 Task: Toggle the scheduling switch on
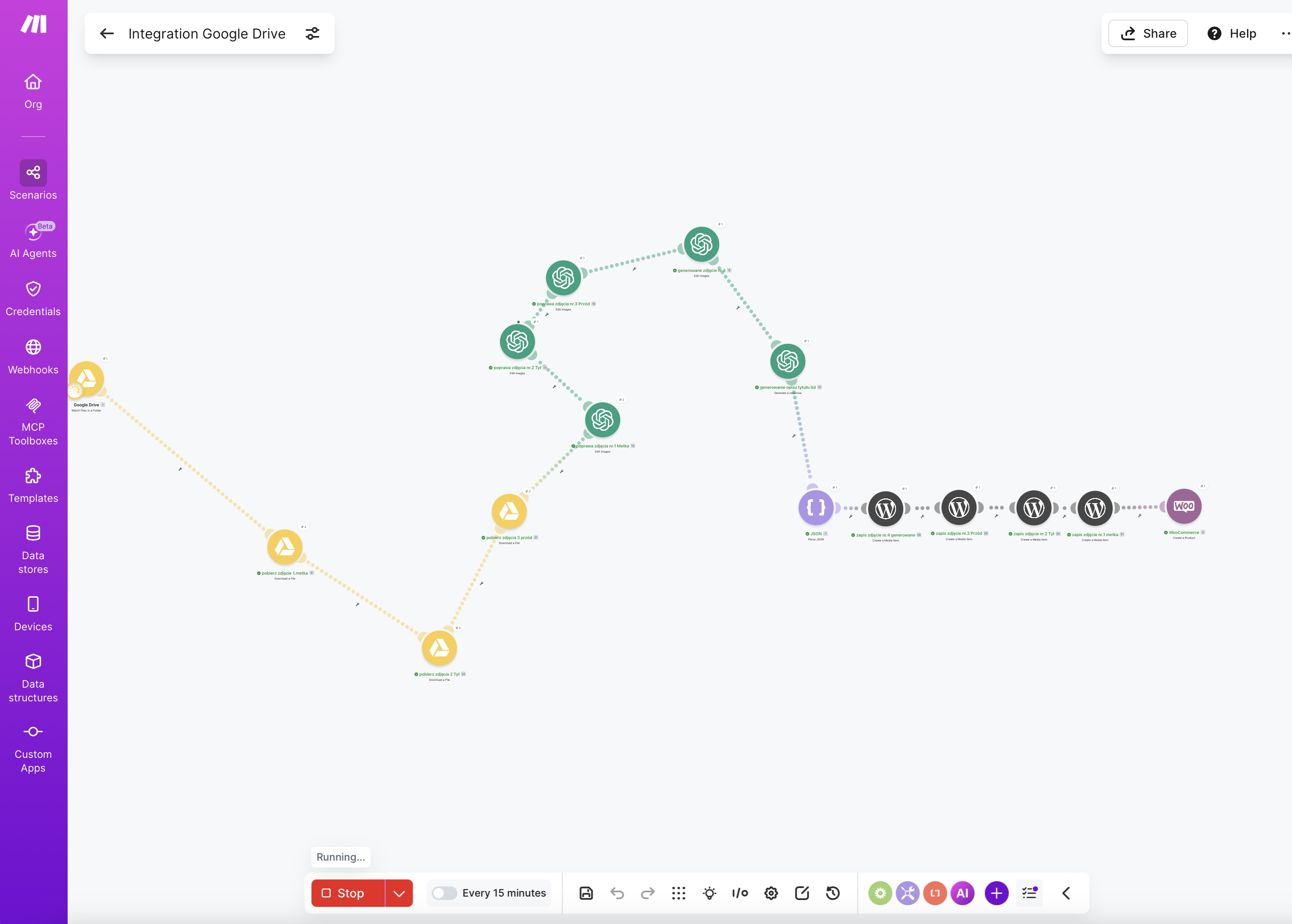(x=444, y=893)
